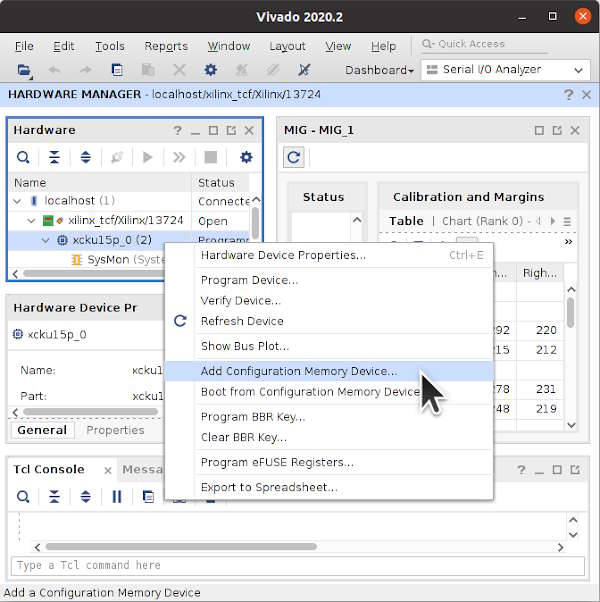Open the Reports menu
Screen dimensions: 600x602
[x=166, y=46]
